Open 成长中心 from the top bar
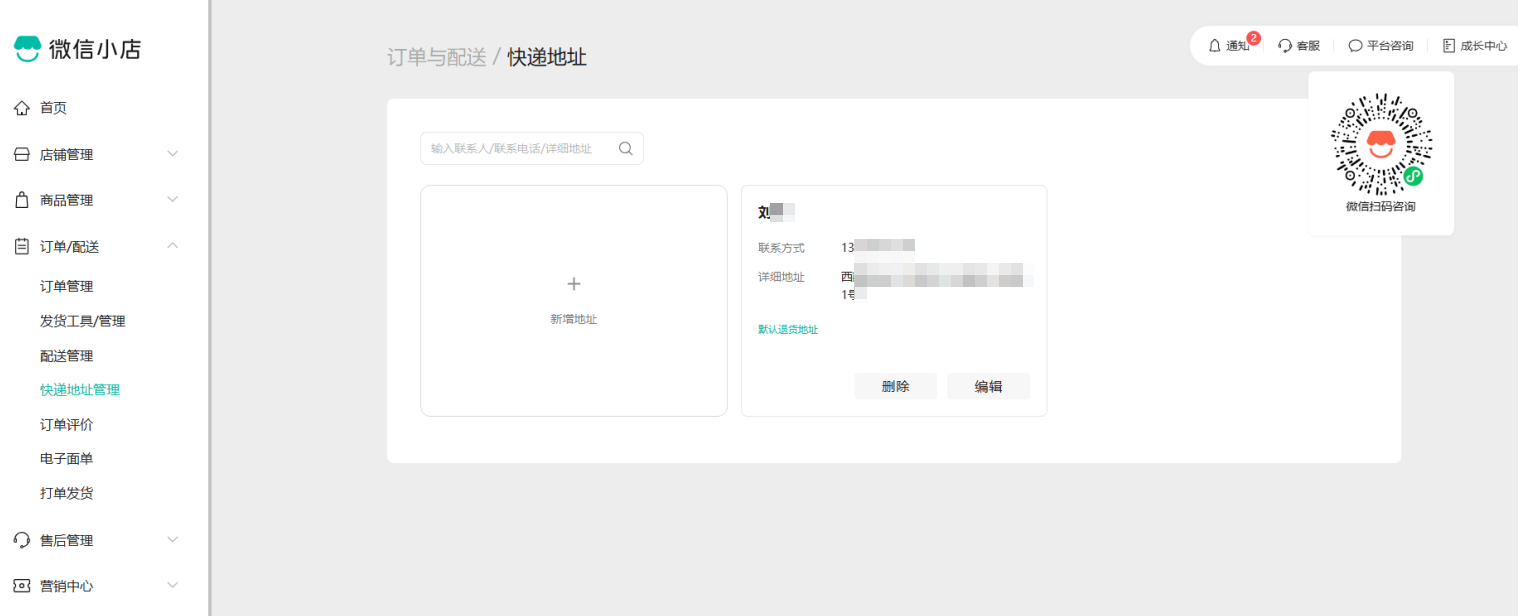Image resolution: width=1520 pixels, height=616 pixels. [1475, 46]
